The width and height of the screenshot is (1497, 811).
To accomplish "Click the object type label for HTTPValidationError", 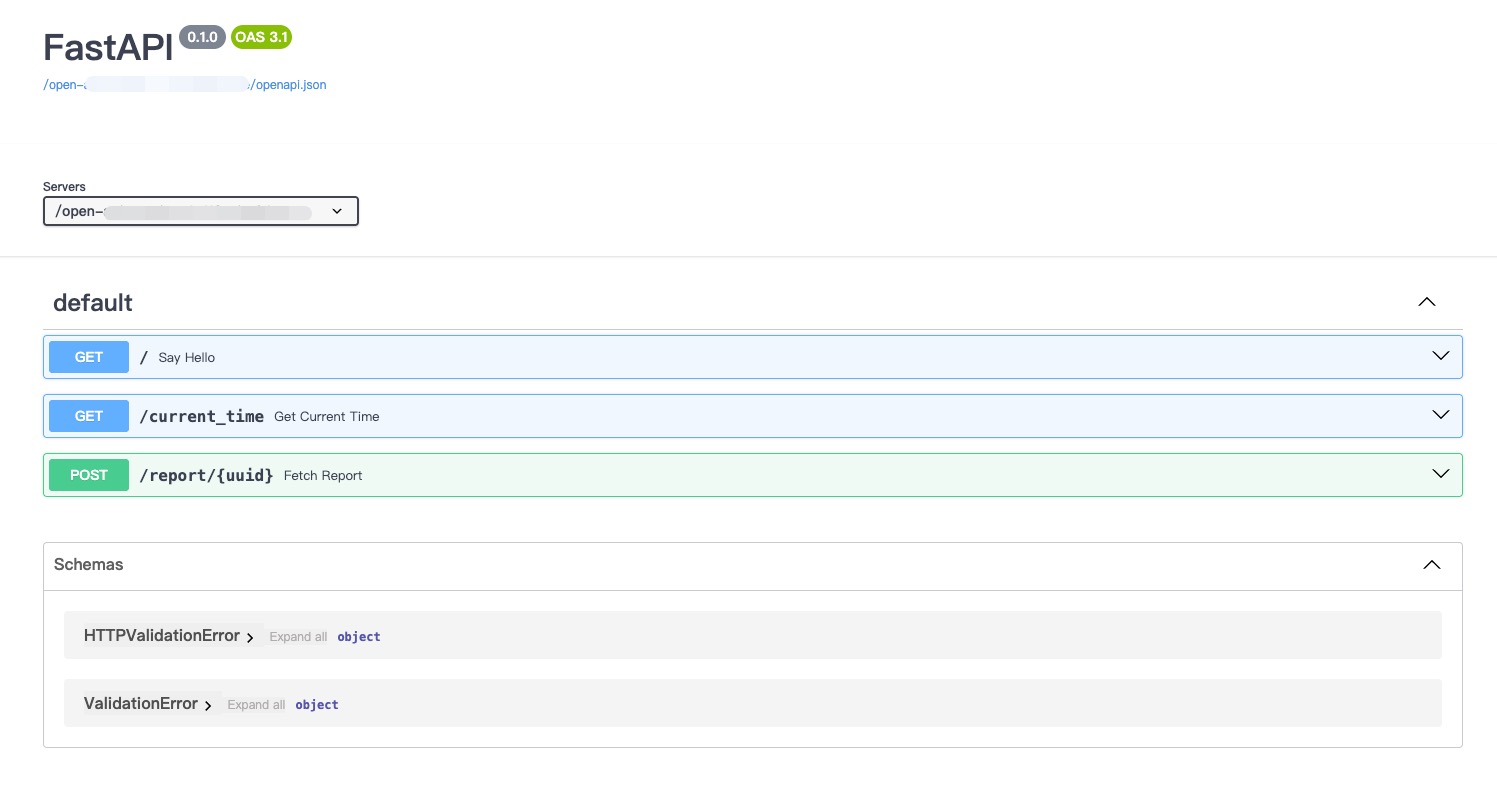I will tap(359, 637).
